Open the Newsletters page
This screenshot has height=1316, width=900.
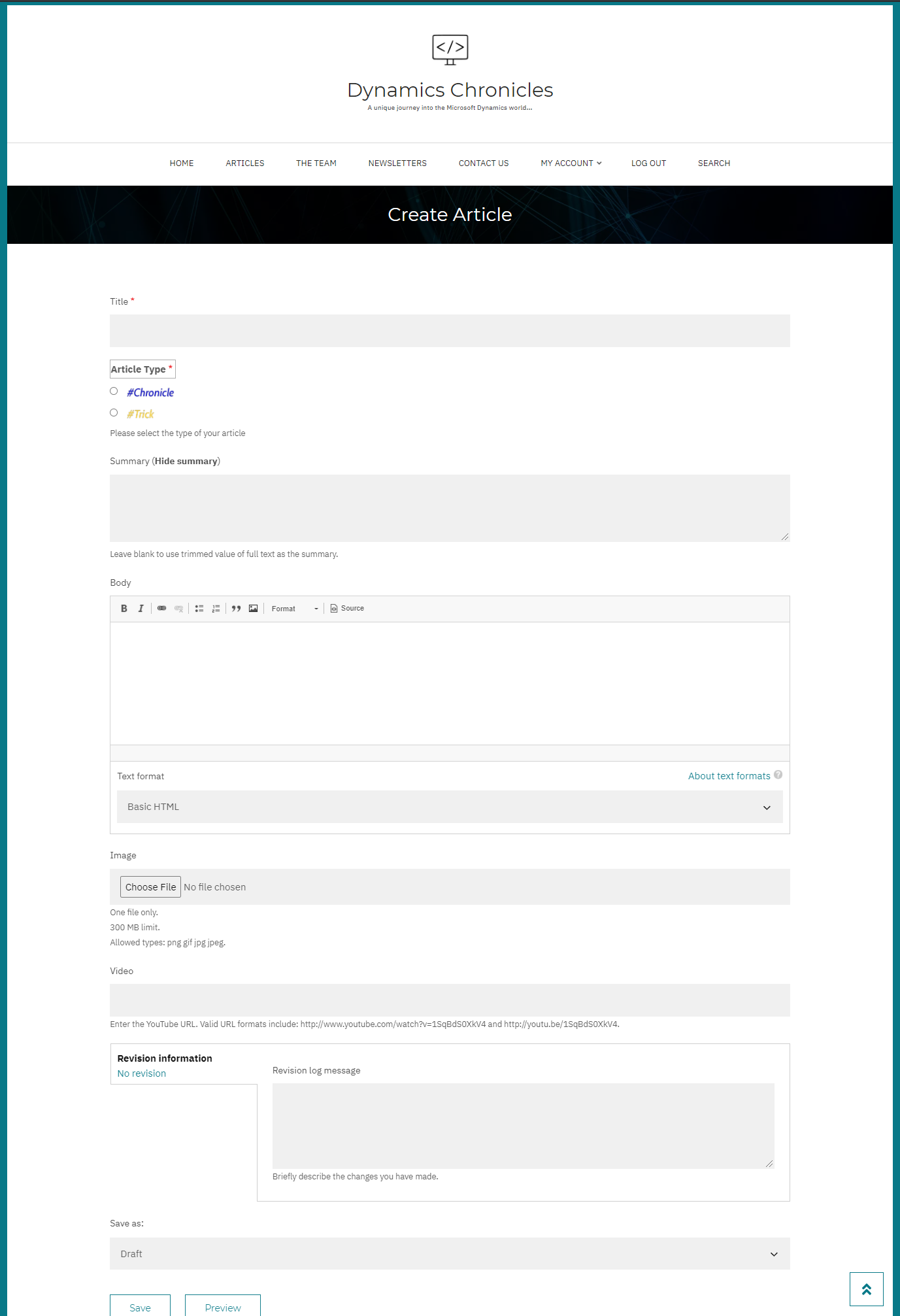click(397, 163)
